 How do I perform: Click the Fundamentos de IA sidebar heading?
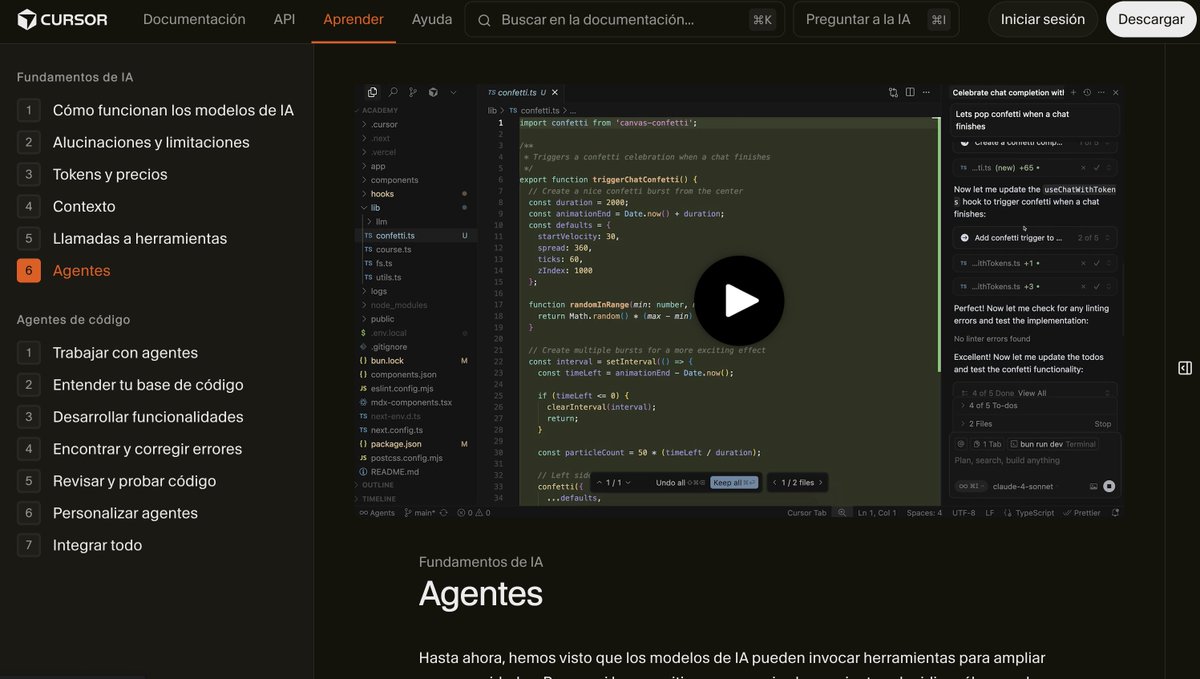[75, 77]
